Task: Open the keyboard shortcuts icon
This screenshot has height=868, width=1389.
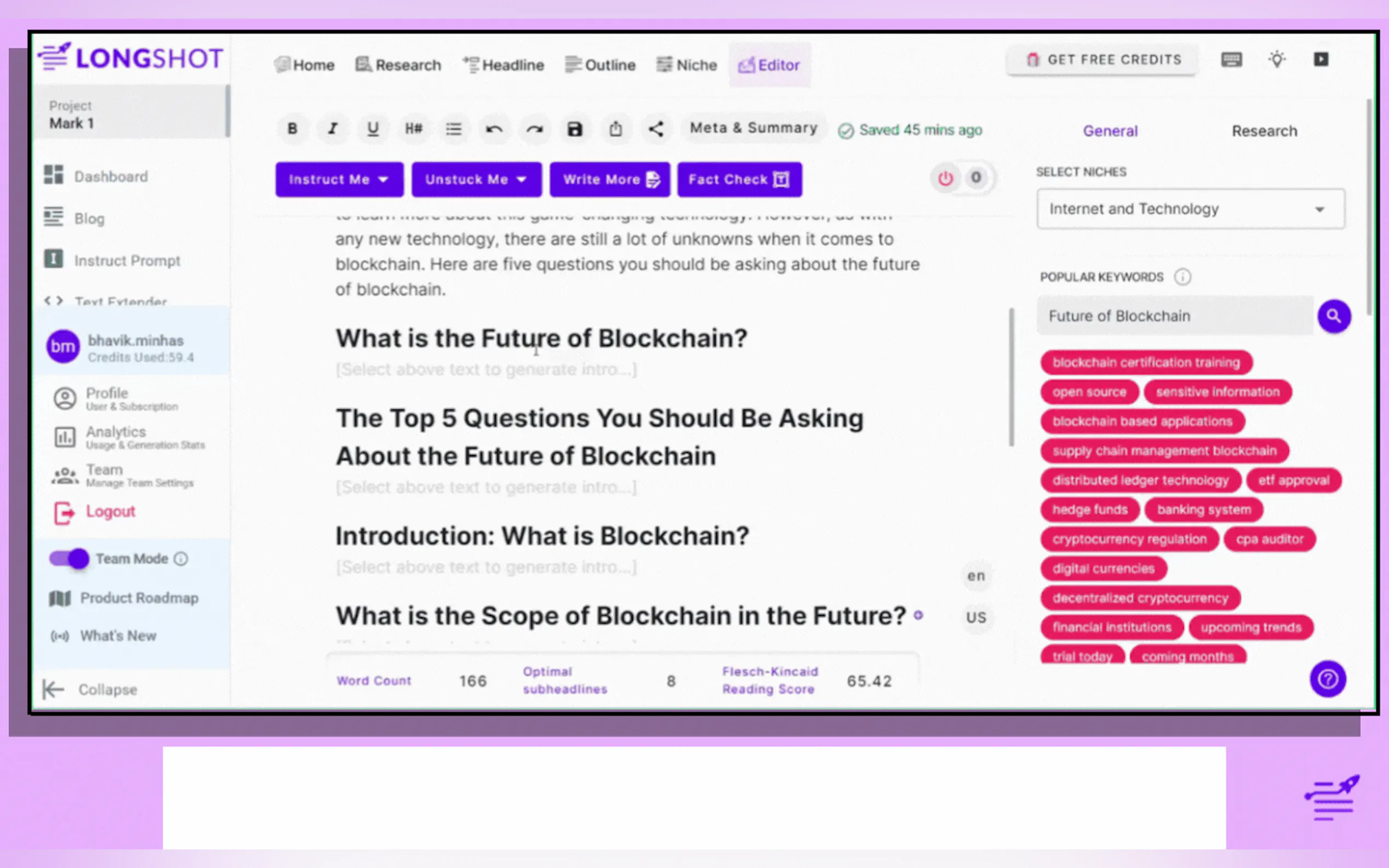Action: (x=1231, y=60)
